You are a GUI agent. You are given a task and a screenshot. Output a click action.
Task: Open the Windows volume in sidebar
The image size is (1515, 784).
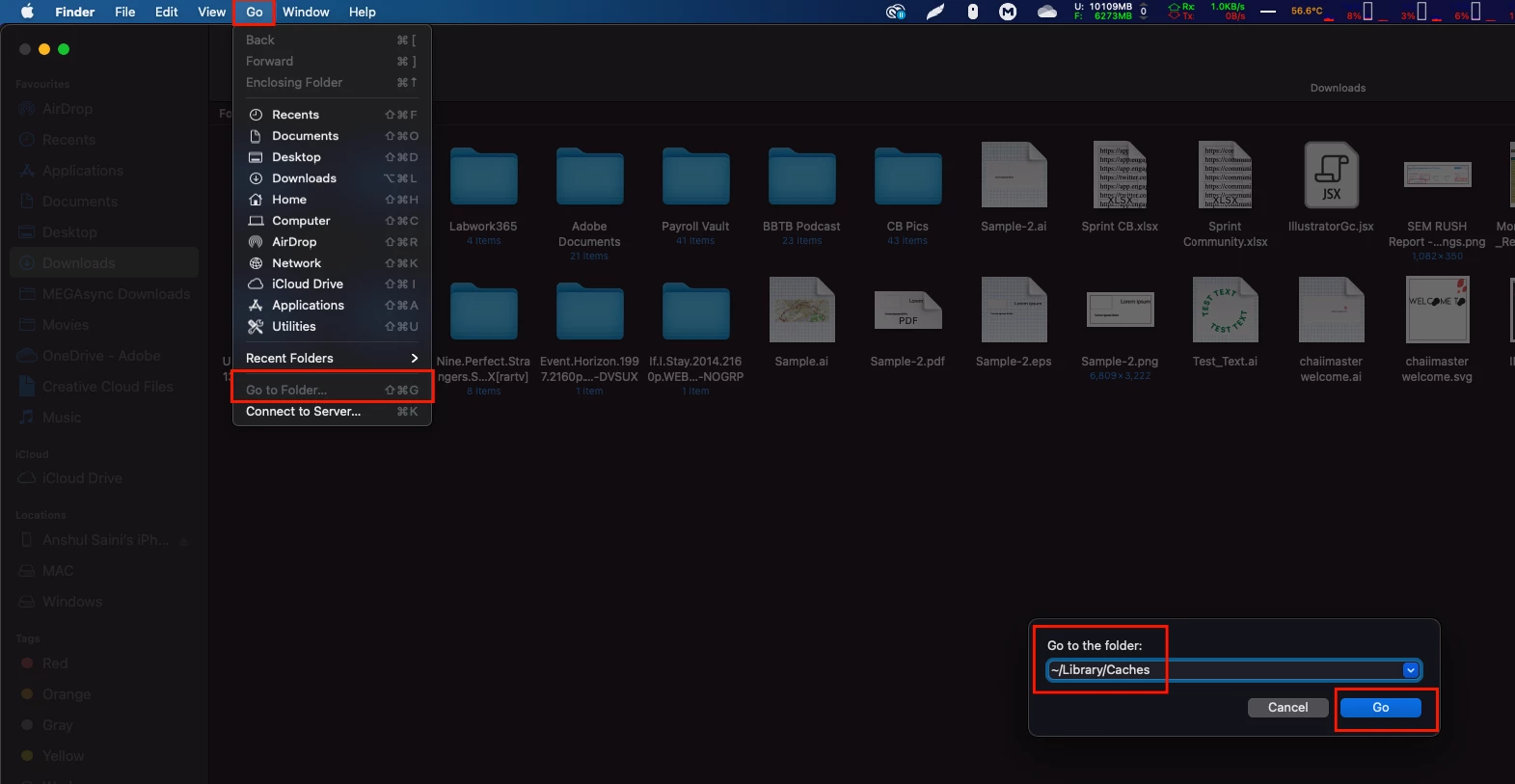pos(104,602)
